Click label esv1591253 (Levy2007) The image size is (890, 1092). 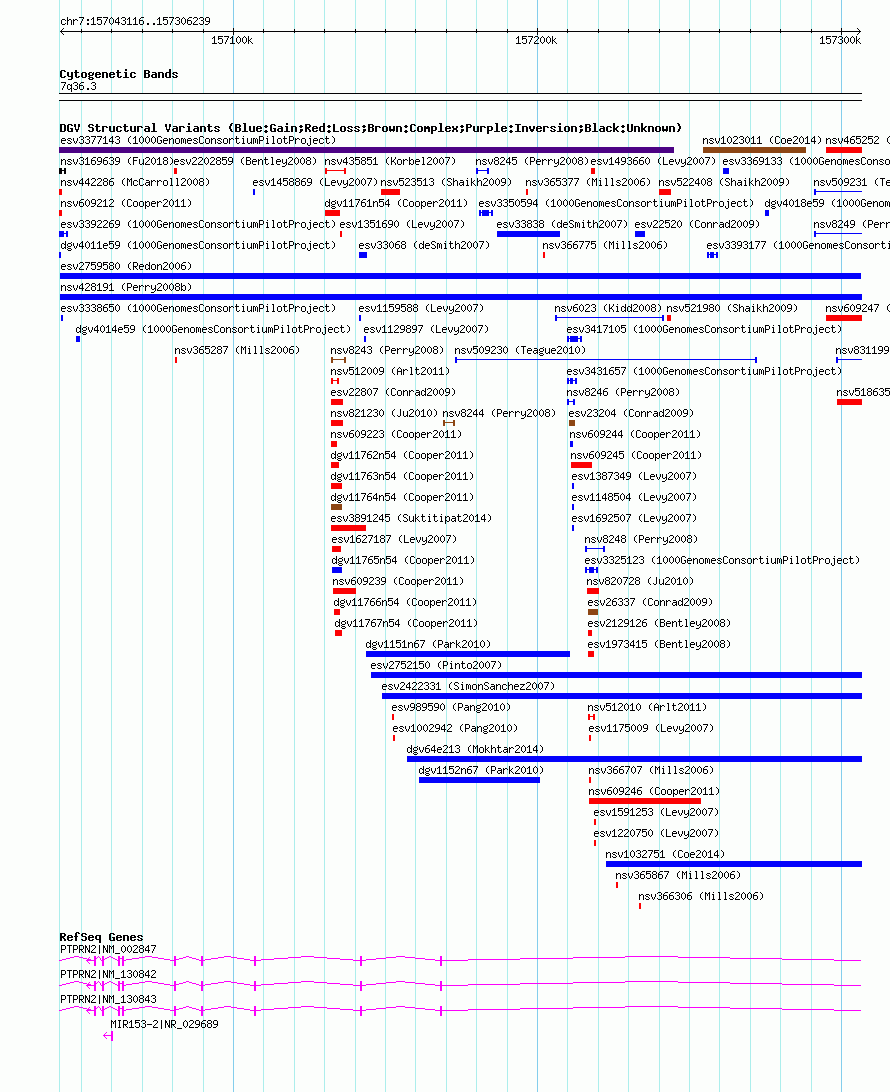click(656, 812)
